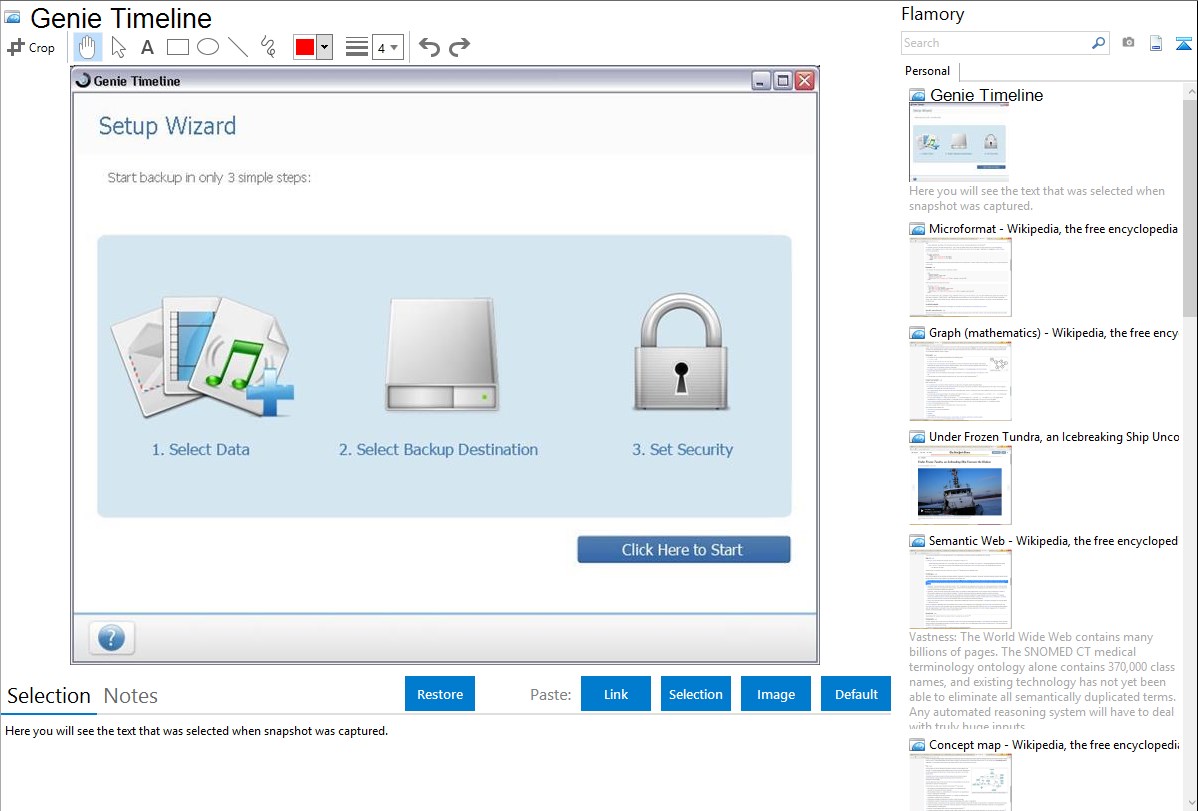This screenshot has height=811, width=1198.
Task: Click the 'Semantic Web - Wikipedia' title
Action: coord(1053,541)
